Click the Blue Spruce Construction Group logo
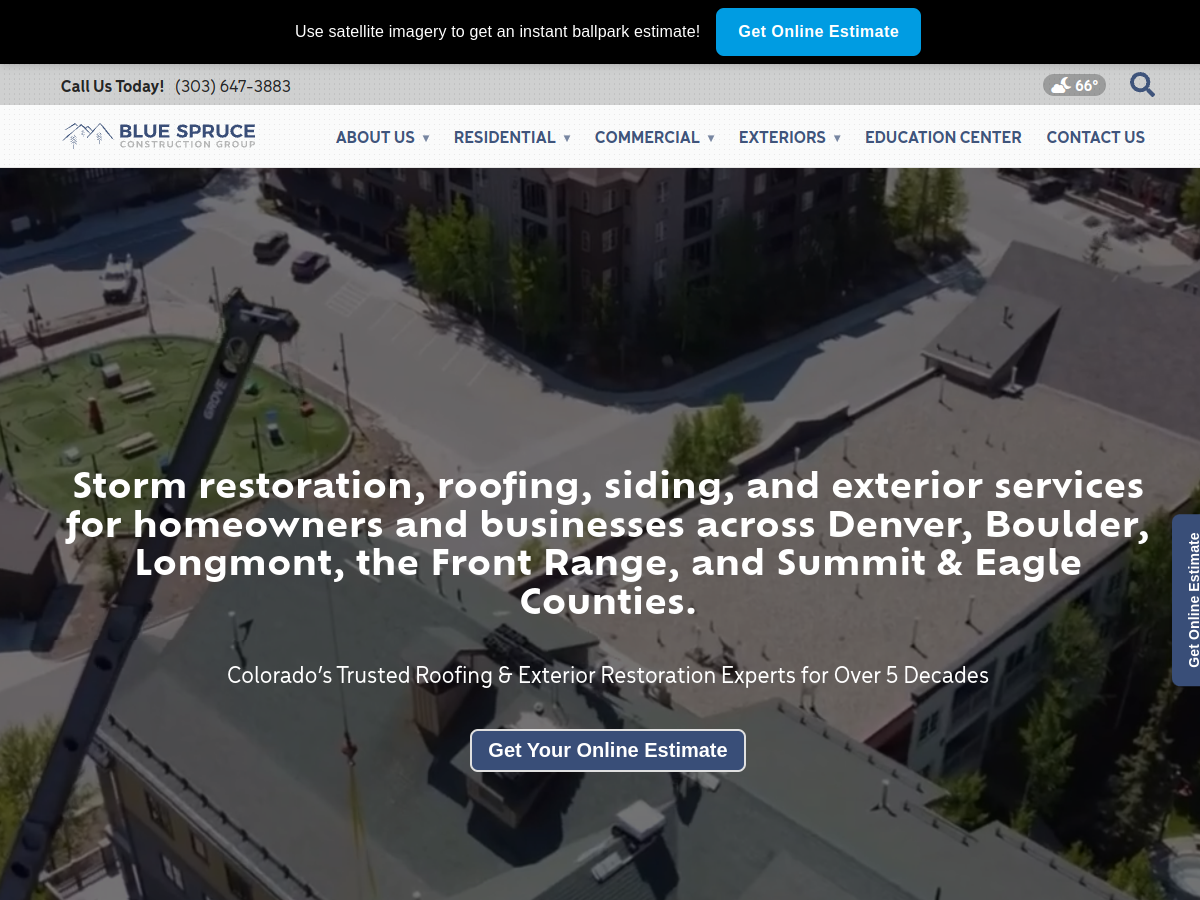The width and height of the screenshot is (1200, 900). pyautogui.click(x=159, y=136)
